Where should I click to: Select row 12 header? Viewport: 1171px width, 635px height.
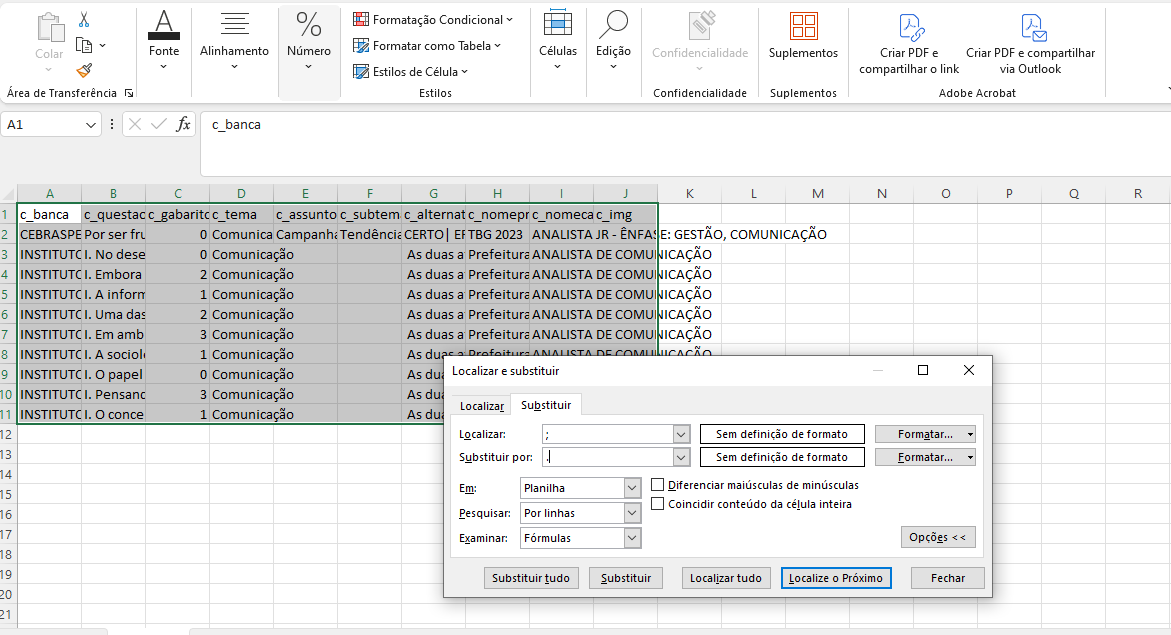(7, 435)
